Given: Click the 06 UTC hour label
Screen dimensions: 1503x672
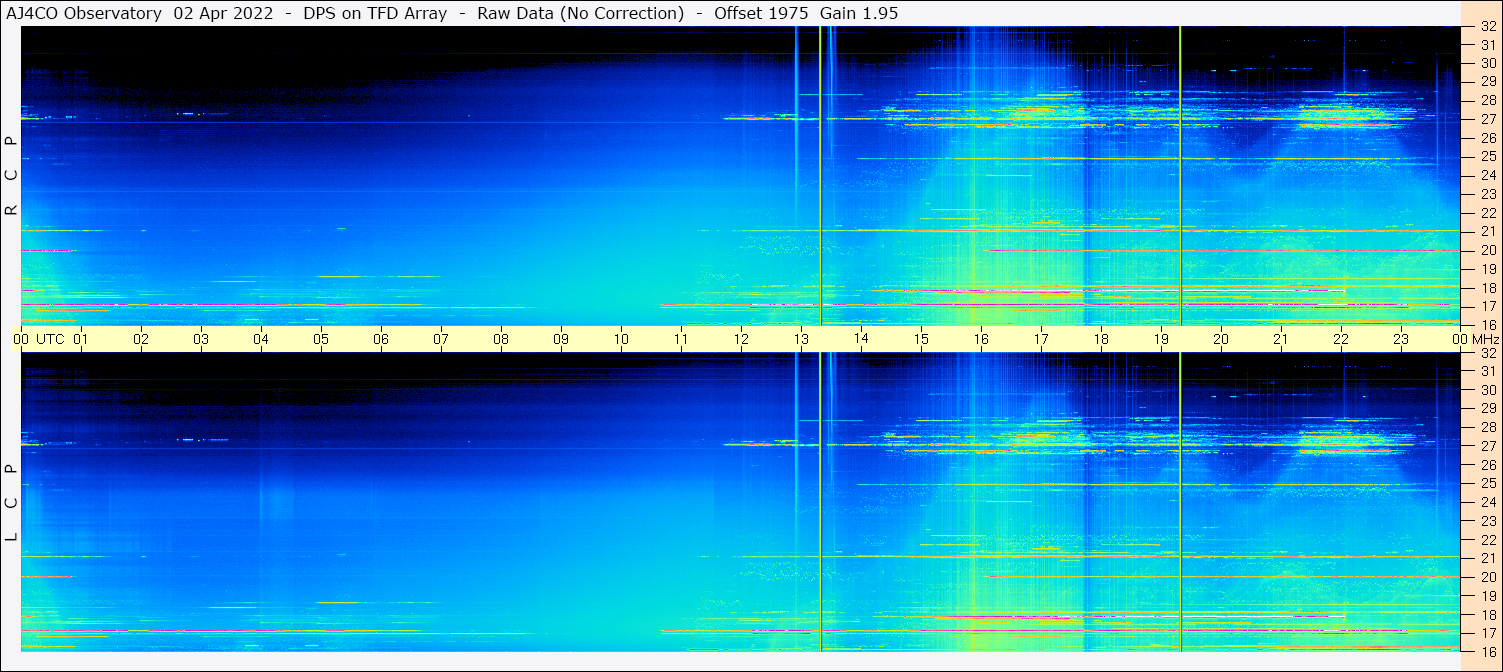Looking at the screenshot, I should (381, 339).
